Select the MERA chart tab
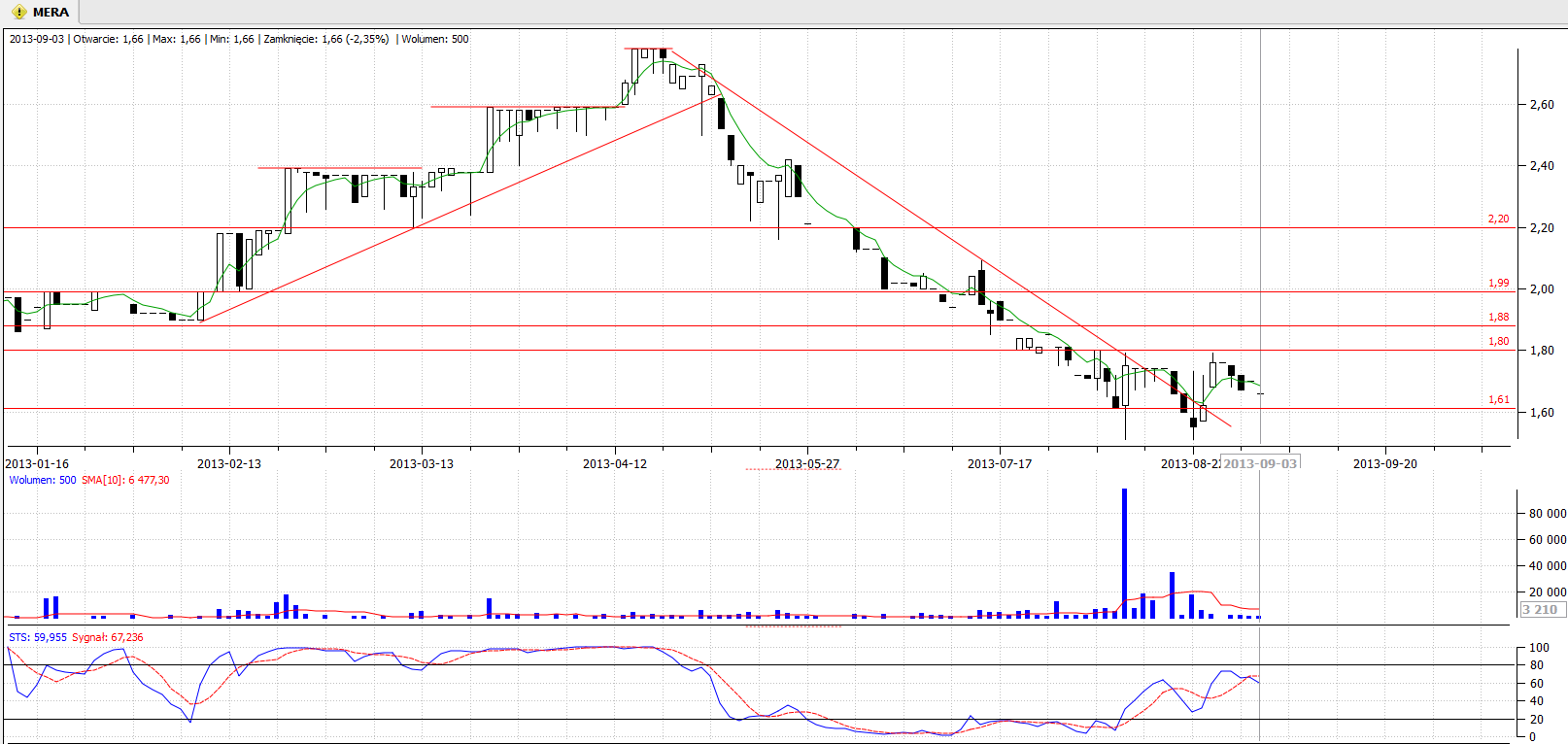The height and width of the screenshot is (744, 1568). point(50,13)
